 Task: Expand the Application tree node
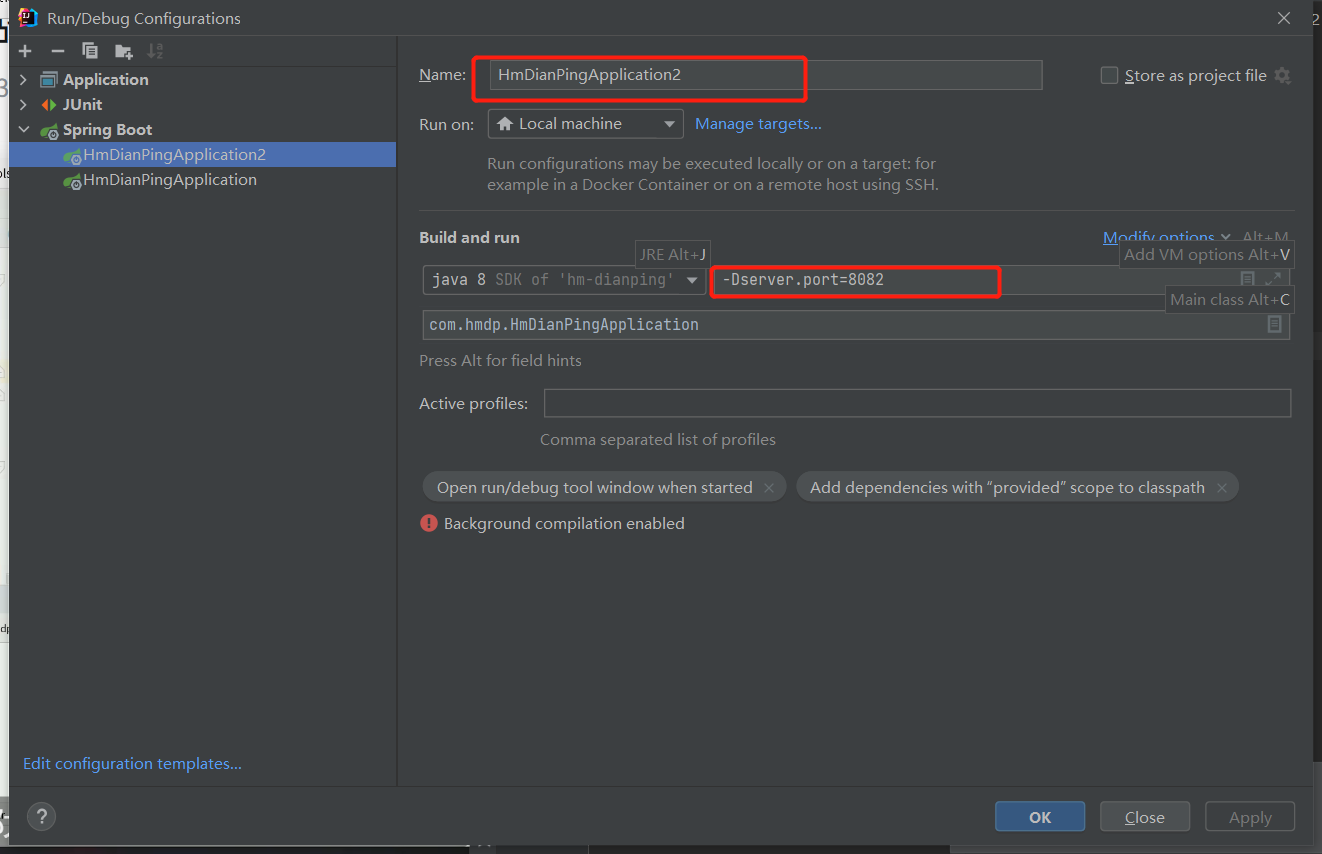(x=23, y=79)
